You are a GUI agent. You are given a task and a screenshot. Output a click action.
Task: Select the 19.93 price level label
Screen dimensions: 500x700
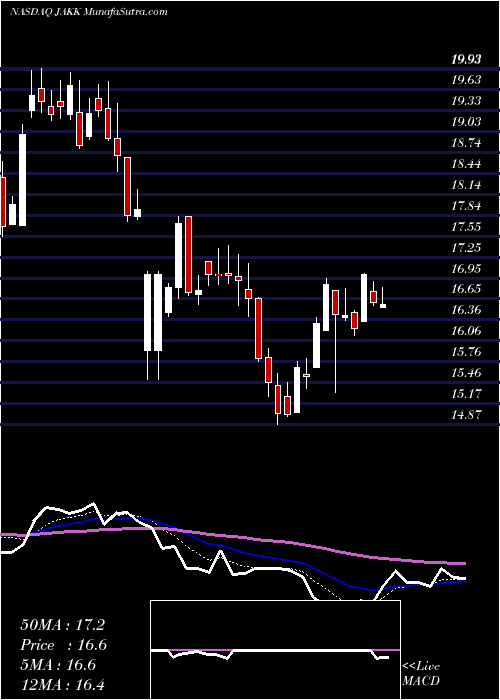[x=467, y=59]
